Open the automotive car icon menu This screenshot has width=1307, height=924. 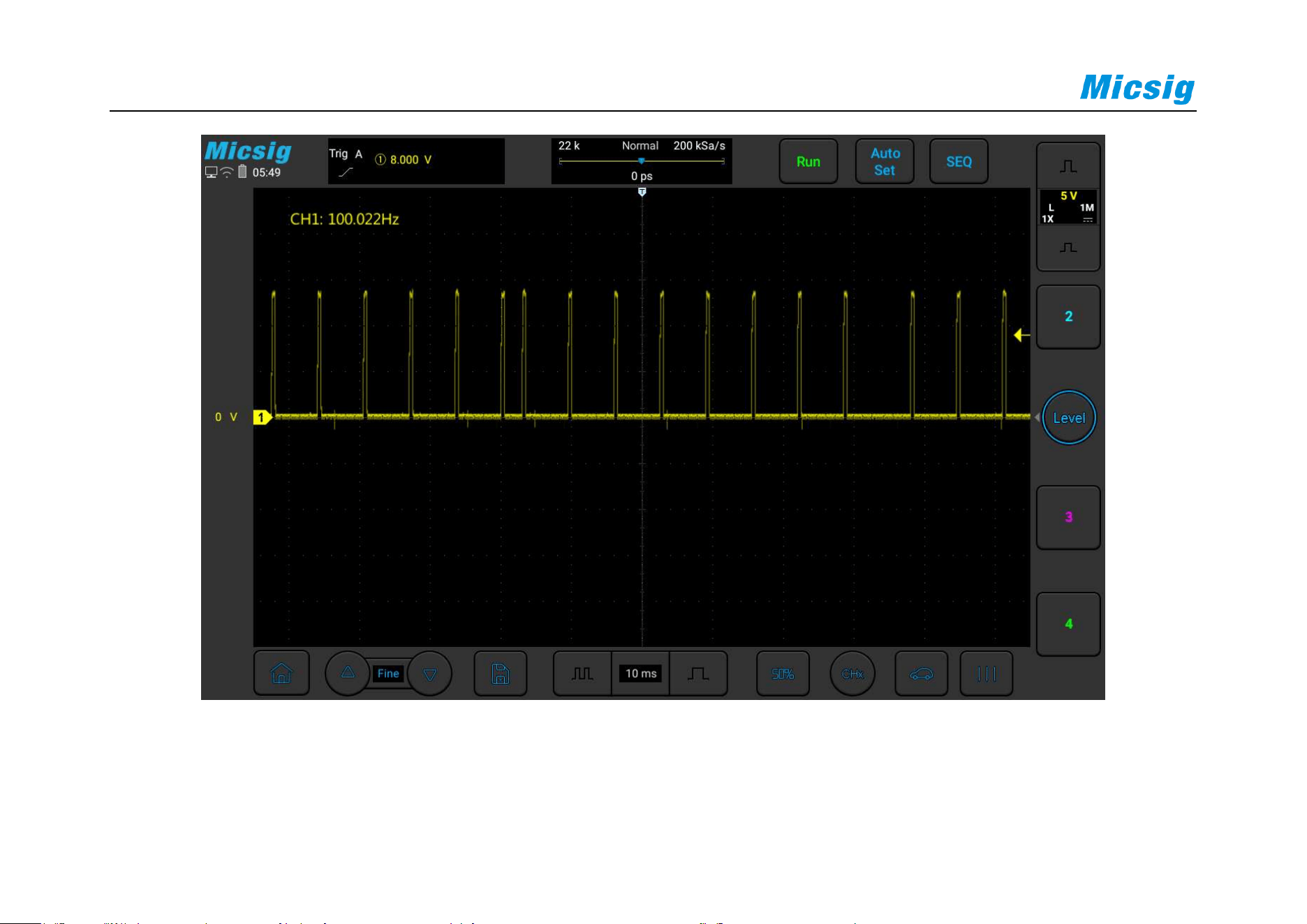point(922,673)
